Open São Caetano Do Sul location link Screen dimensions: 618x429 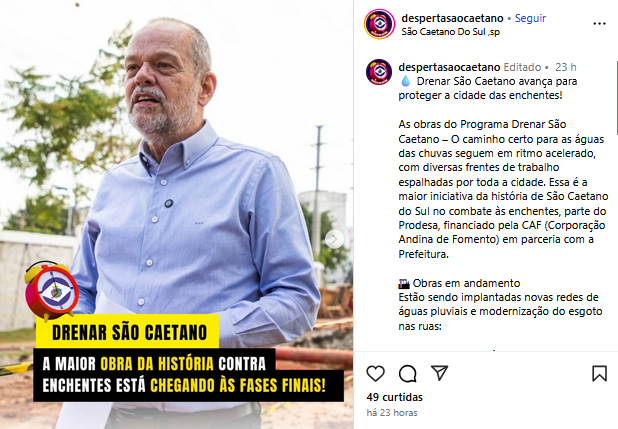tap(450, 32)
